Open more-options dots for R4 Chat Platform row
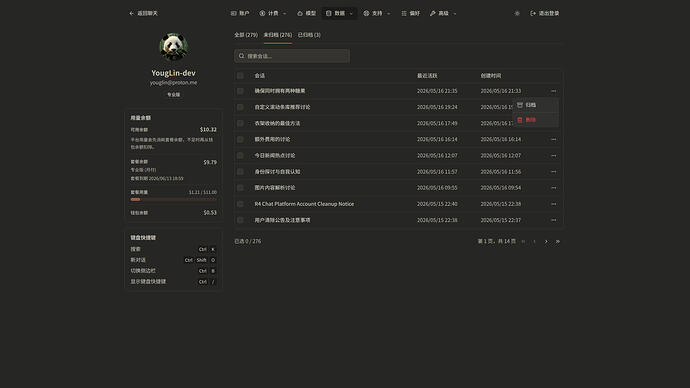The image size is (690, 388). [554, 204]
